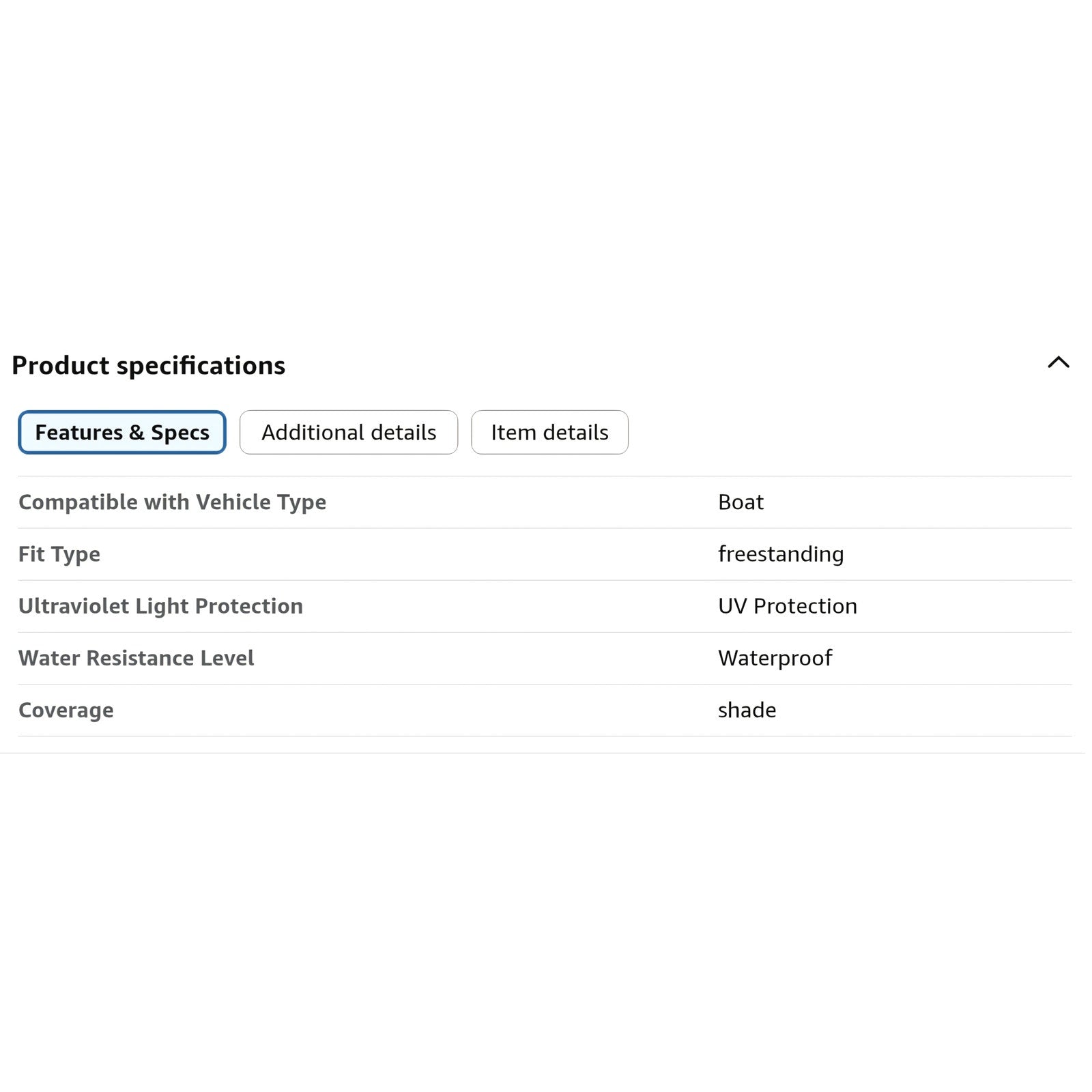The height and width of the screenshot is (1092, 1092).
Task: Click the word Specs in first tab
Action: click(x=180, y=433)
